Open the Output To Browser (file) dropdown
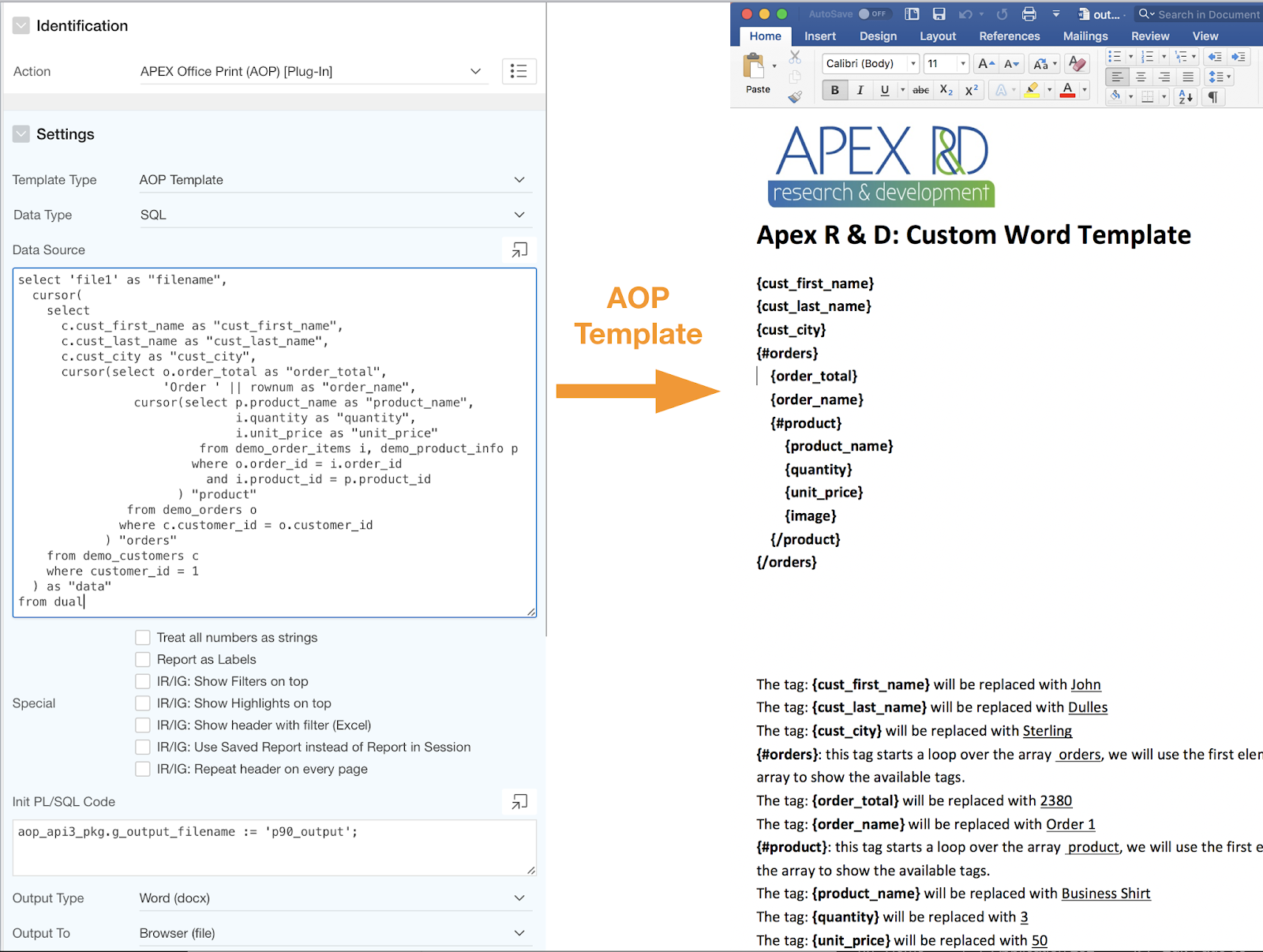This screenshot has height=952, width=1263. (335, 933)
